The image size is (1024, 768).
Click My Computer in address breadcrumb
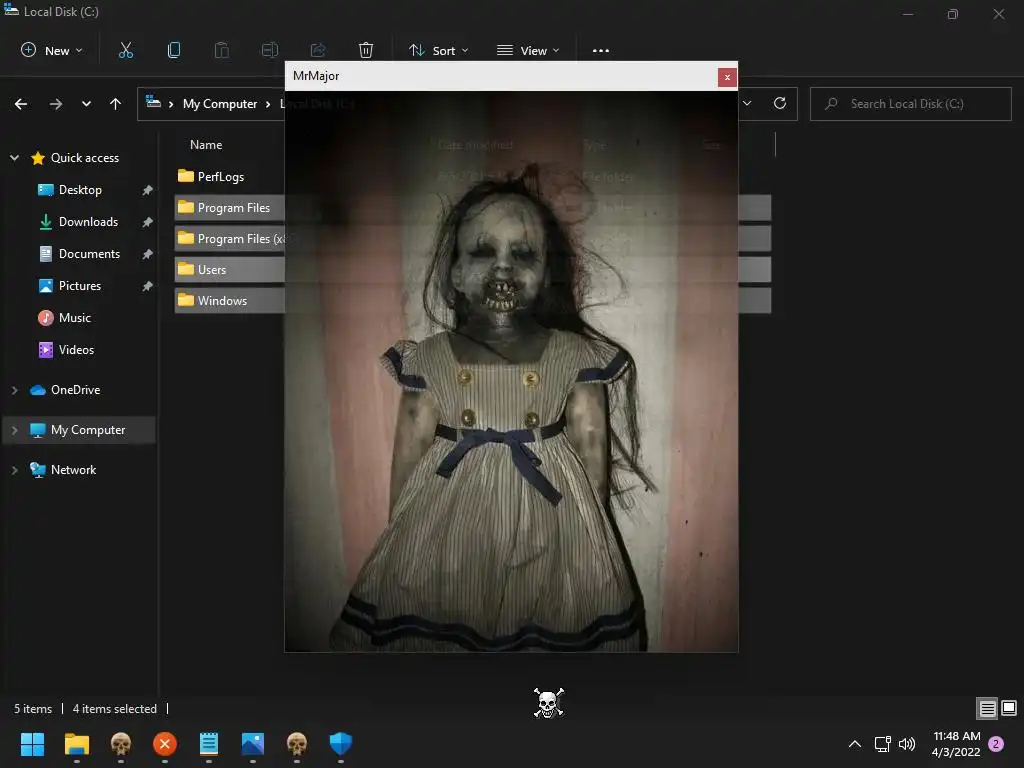(x=219, y=104)
